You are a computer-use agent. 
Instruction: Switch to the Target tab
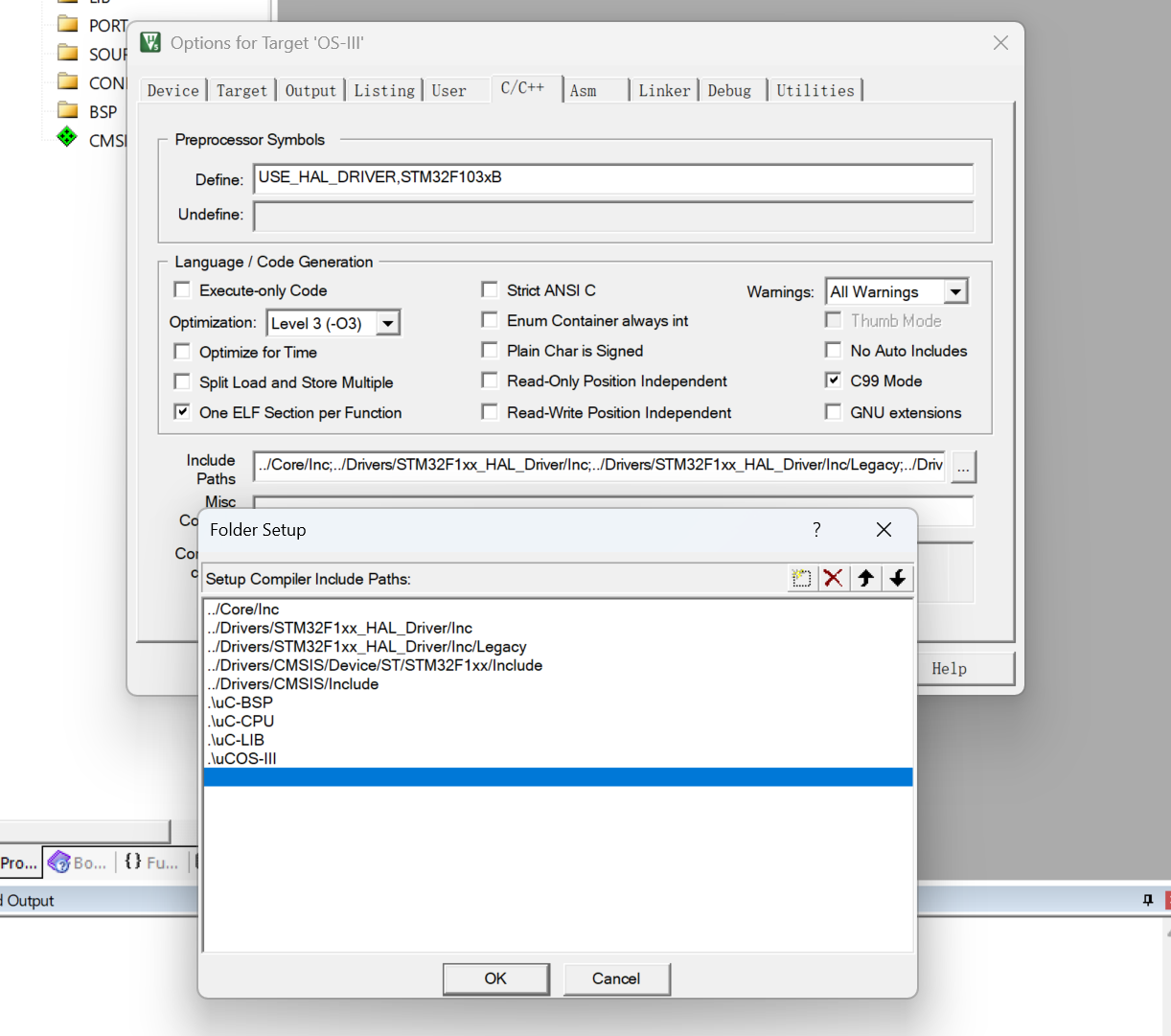[241, 90]
